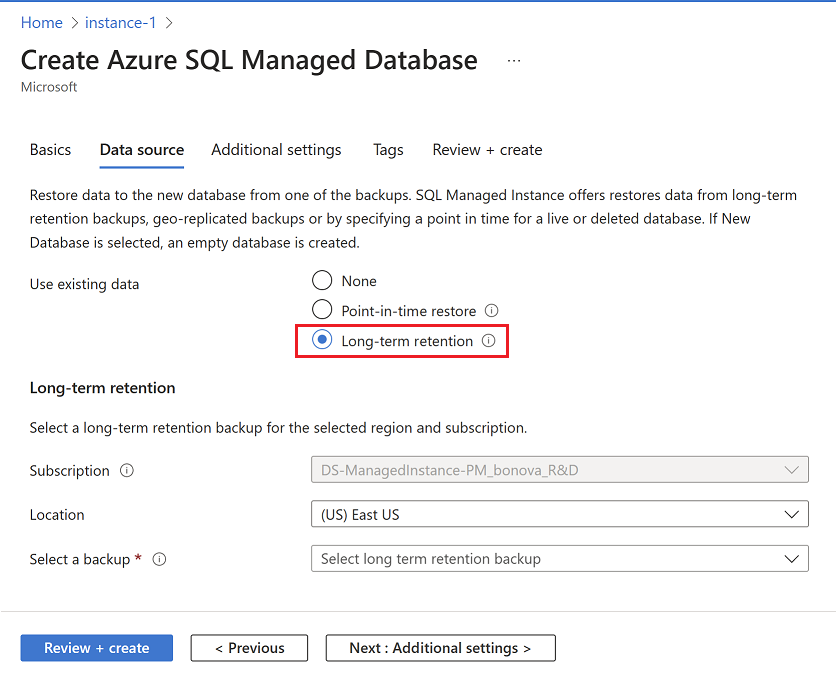Open the Review + create tab
836x674 pixels.
point(487,150)
